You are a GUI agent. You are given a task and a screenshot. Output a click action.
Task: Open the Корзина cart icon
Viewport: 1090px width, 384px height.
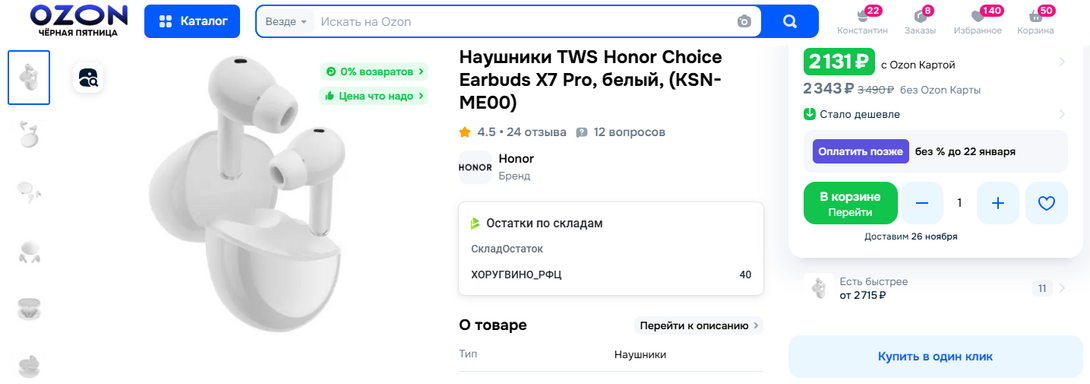pos(1035,20)
